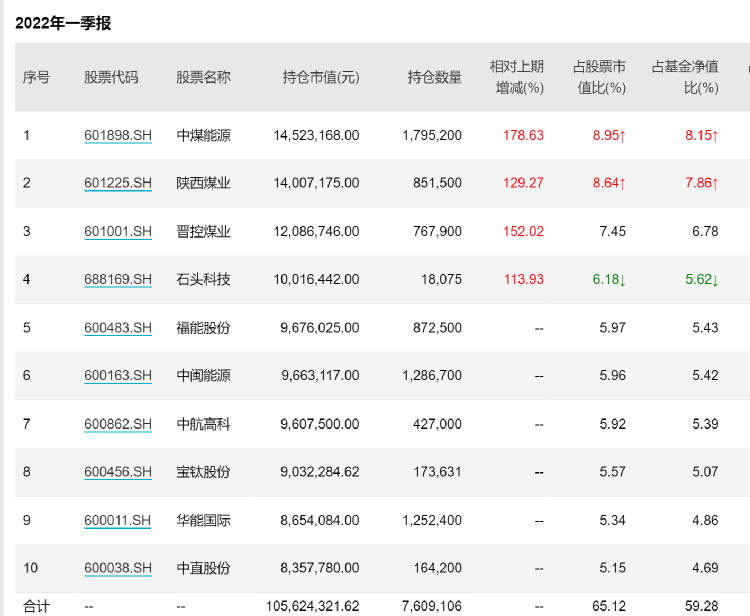Screen dimensions: 750x616
Task: Click market value 9,676,025.00
Action: [320, 328]
